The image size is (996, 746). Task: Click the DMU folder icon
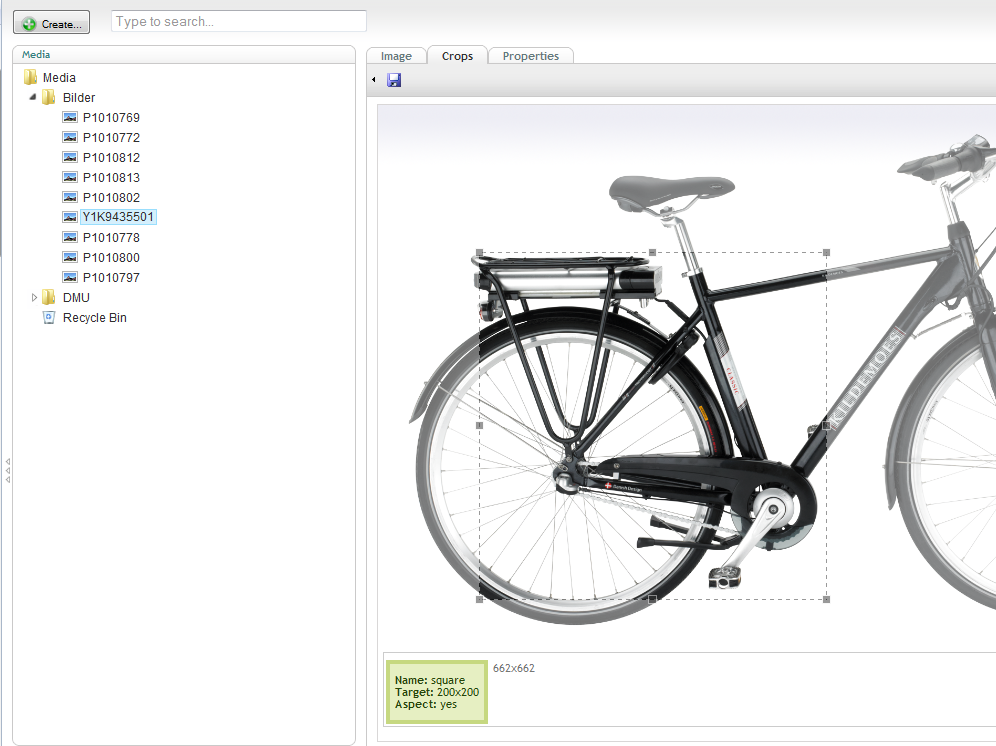pos(49,297)
